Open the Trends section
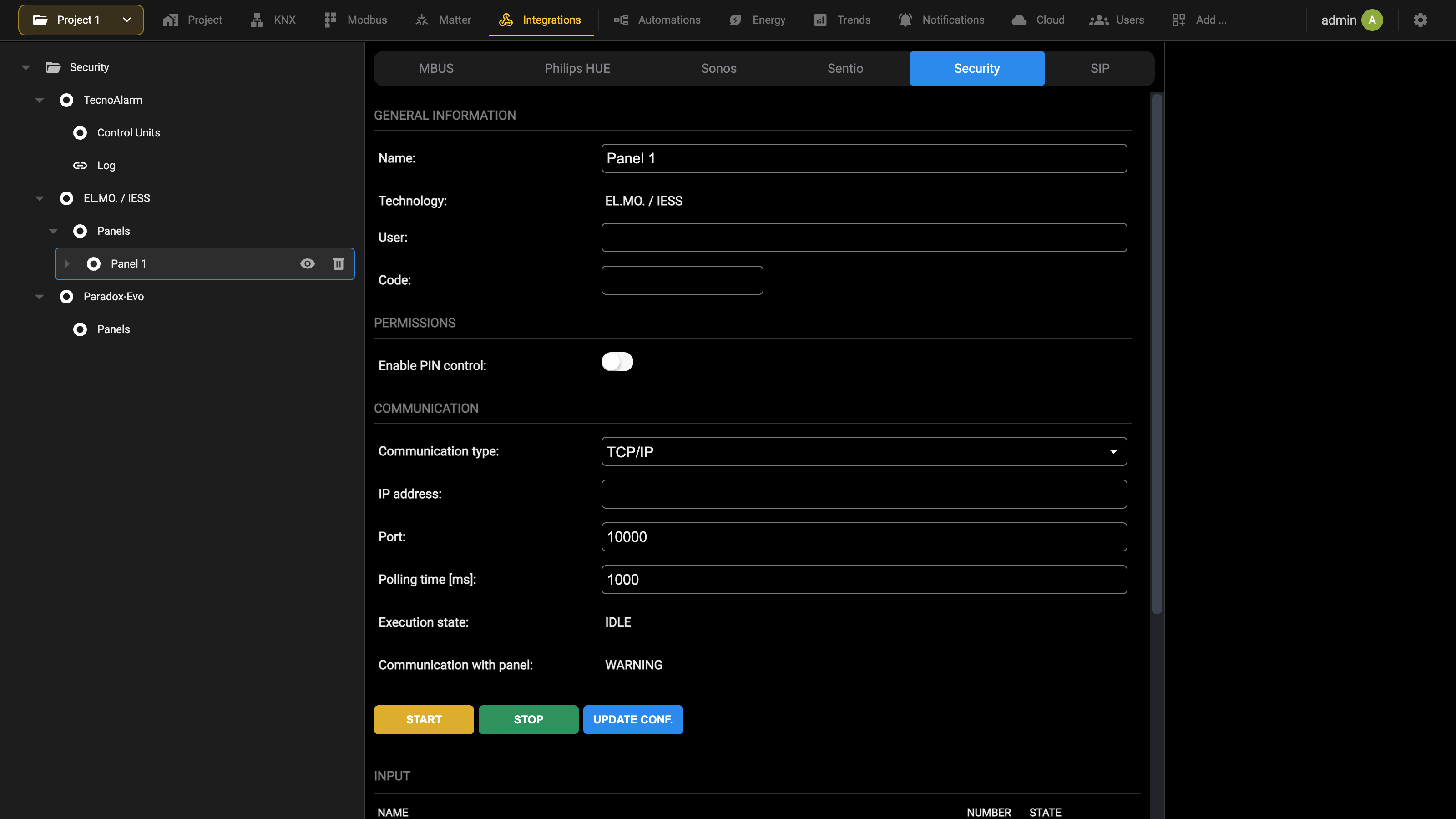This screenshot has width=1456, height=819. pos(842,20)
